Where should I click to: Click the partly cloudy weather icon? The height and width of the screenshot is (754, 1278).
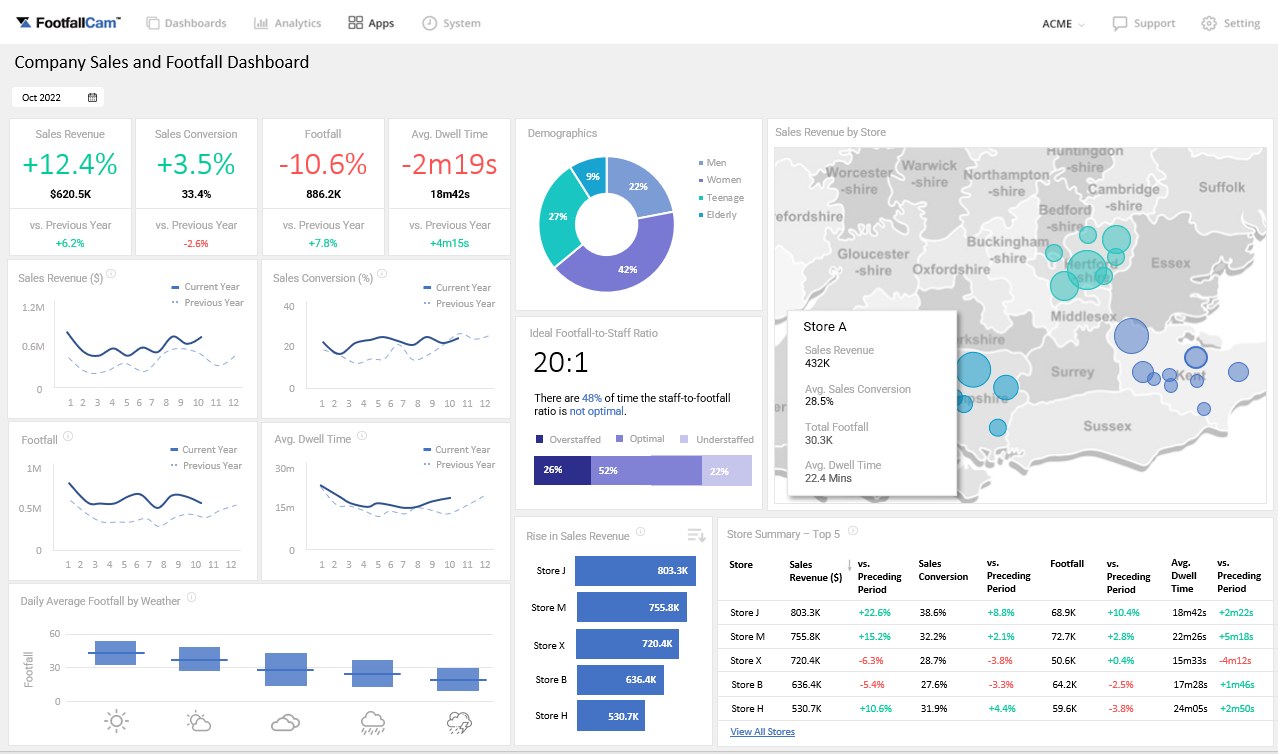(200, 720)
